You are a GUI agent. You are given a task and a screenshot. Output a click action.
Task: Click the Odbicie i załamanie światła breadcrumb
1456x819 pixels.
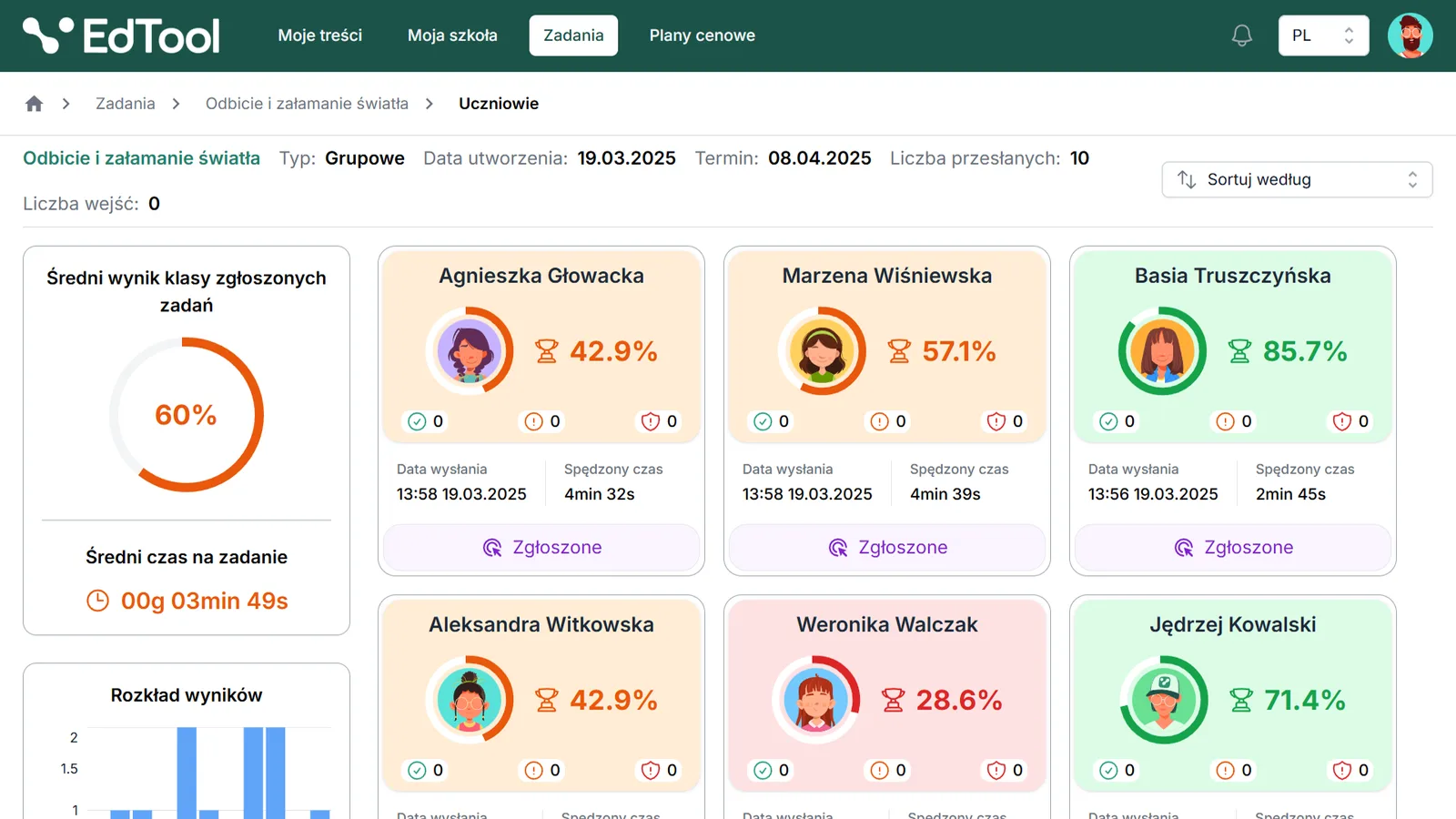pos(307,104)
